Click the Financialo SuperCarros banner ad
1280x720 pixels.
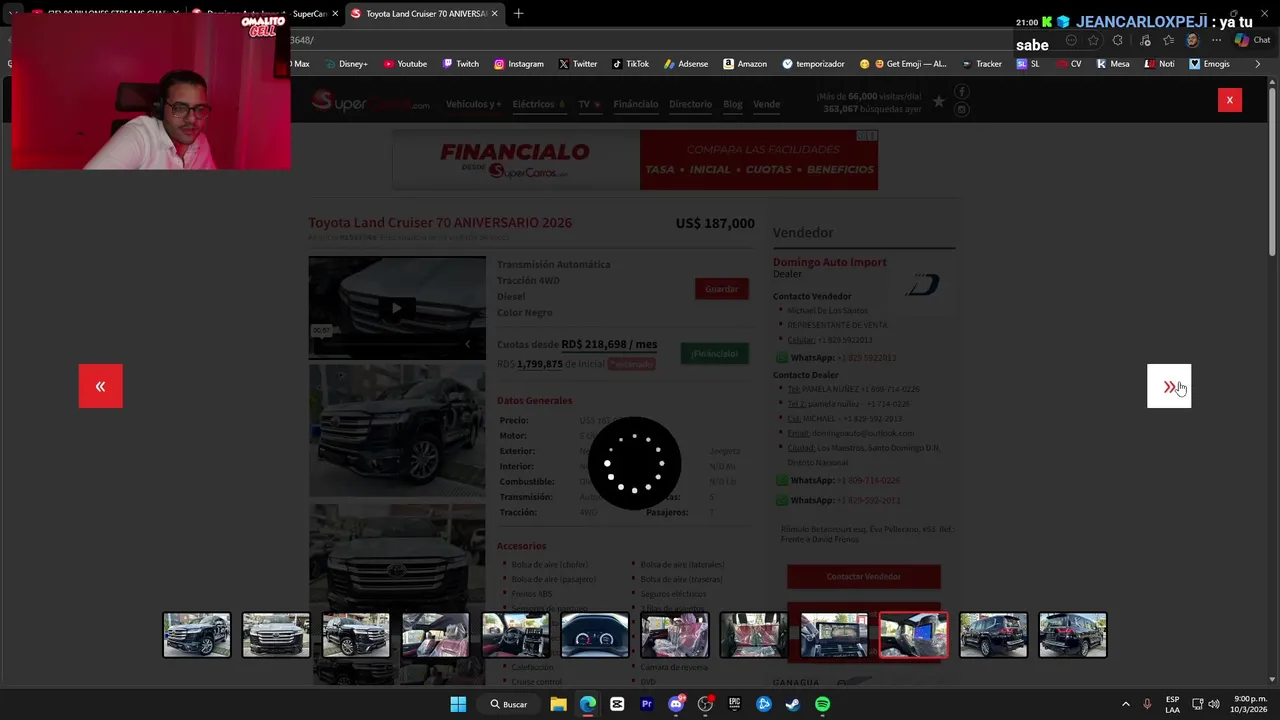click(x=635, y=159)
